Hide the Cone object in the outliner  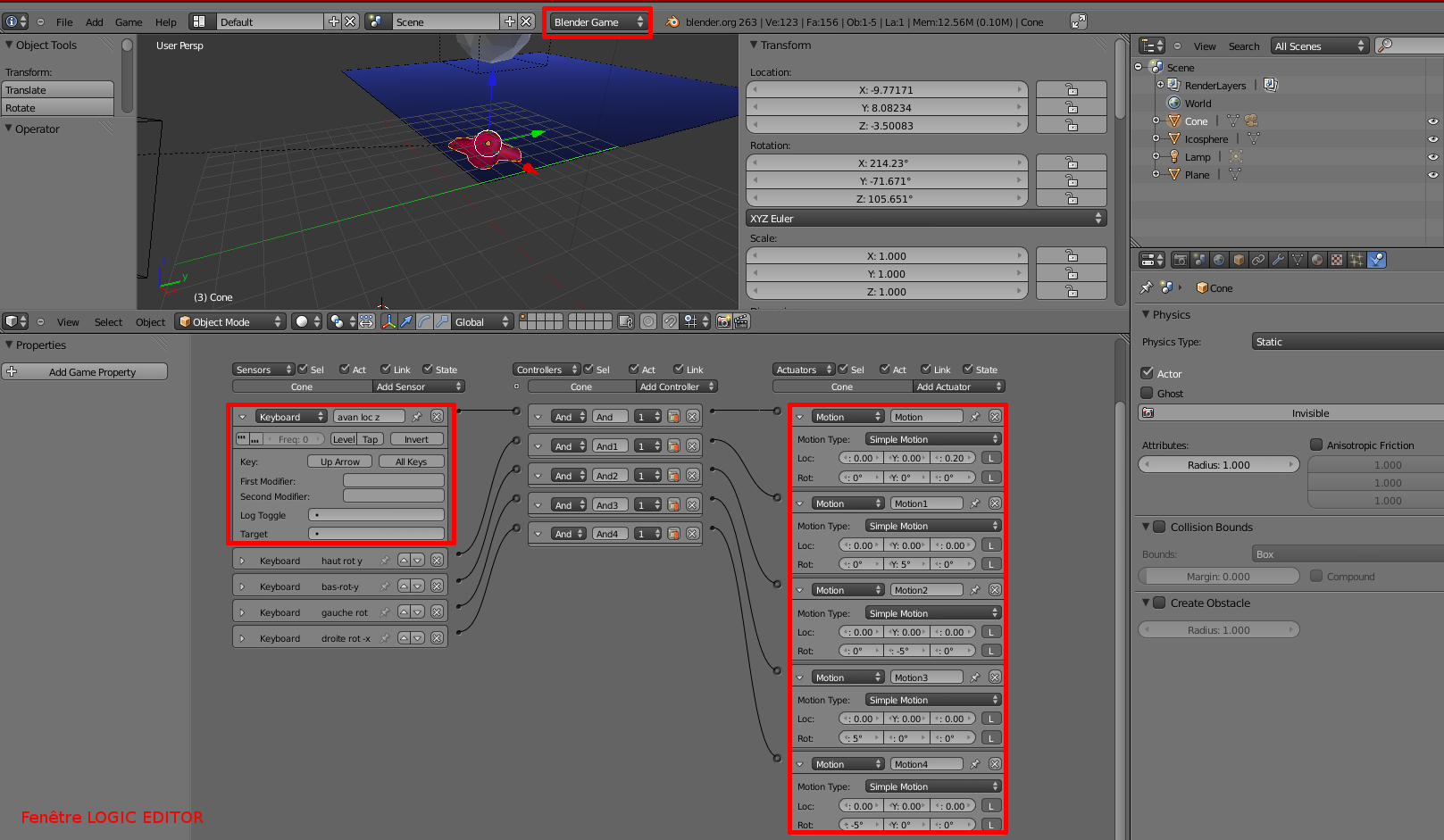(1432, 121)
